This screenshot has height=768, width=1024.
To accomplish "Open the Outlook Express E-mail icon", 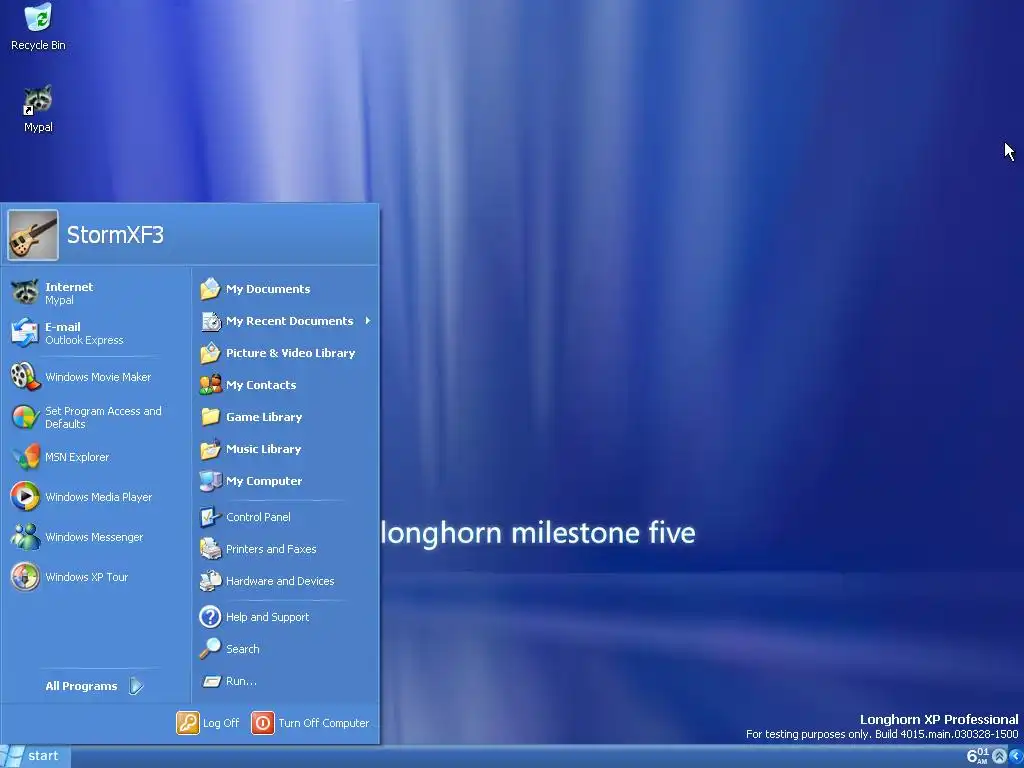I will 25,332.
